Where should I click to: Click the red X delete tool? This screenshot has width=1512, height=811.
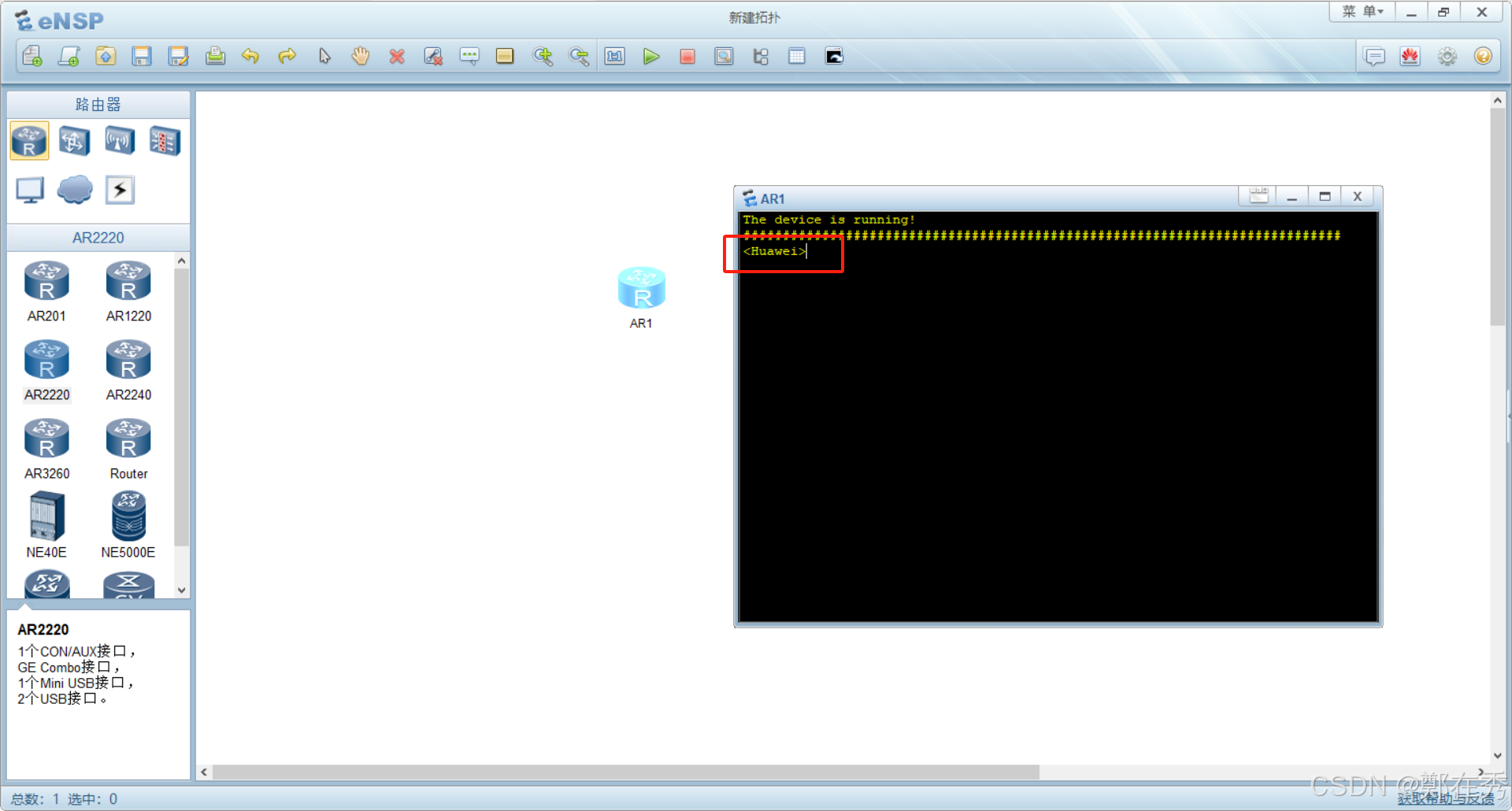(397, 57)
